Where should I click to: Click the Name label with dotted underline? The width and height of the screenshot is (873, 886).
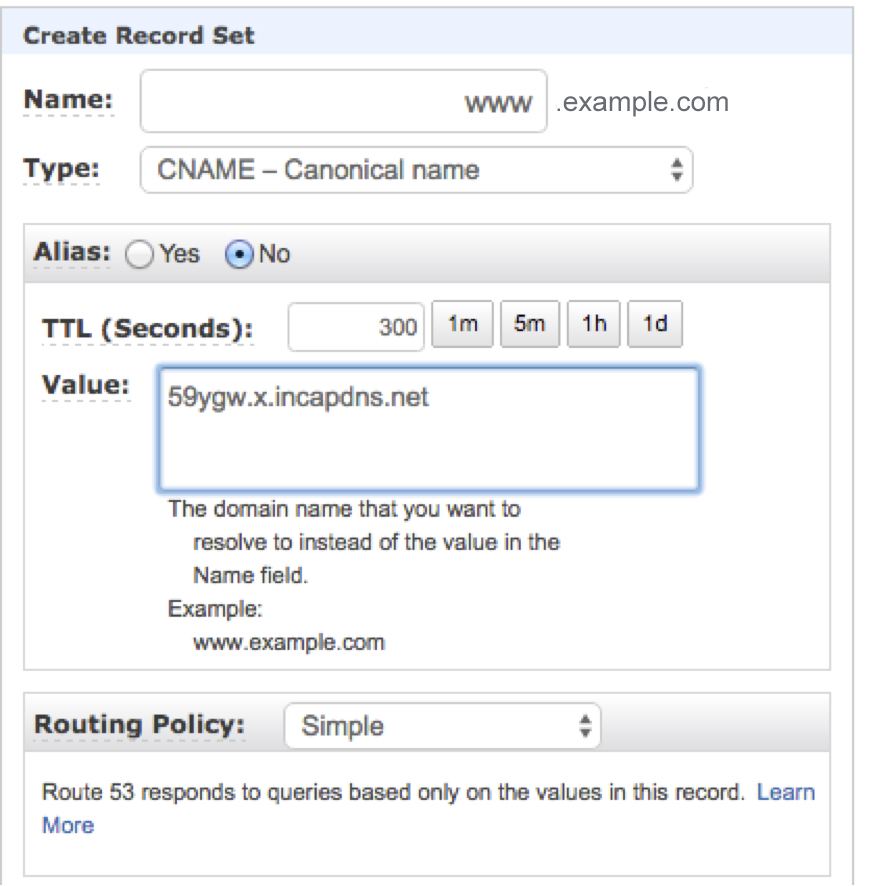tap(68, 100)
